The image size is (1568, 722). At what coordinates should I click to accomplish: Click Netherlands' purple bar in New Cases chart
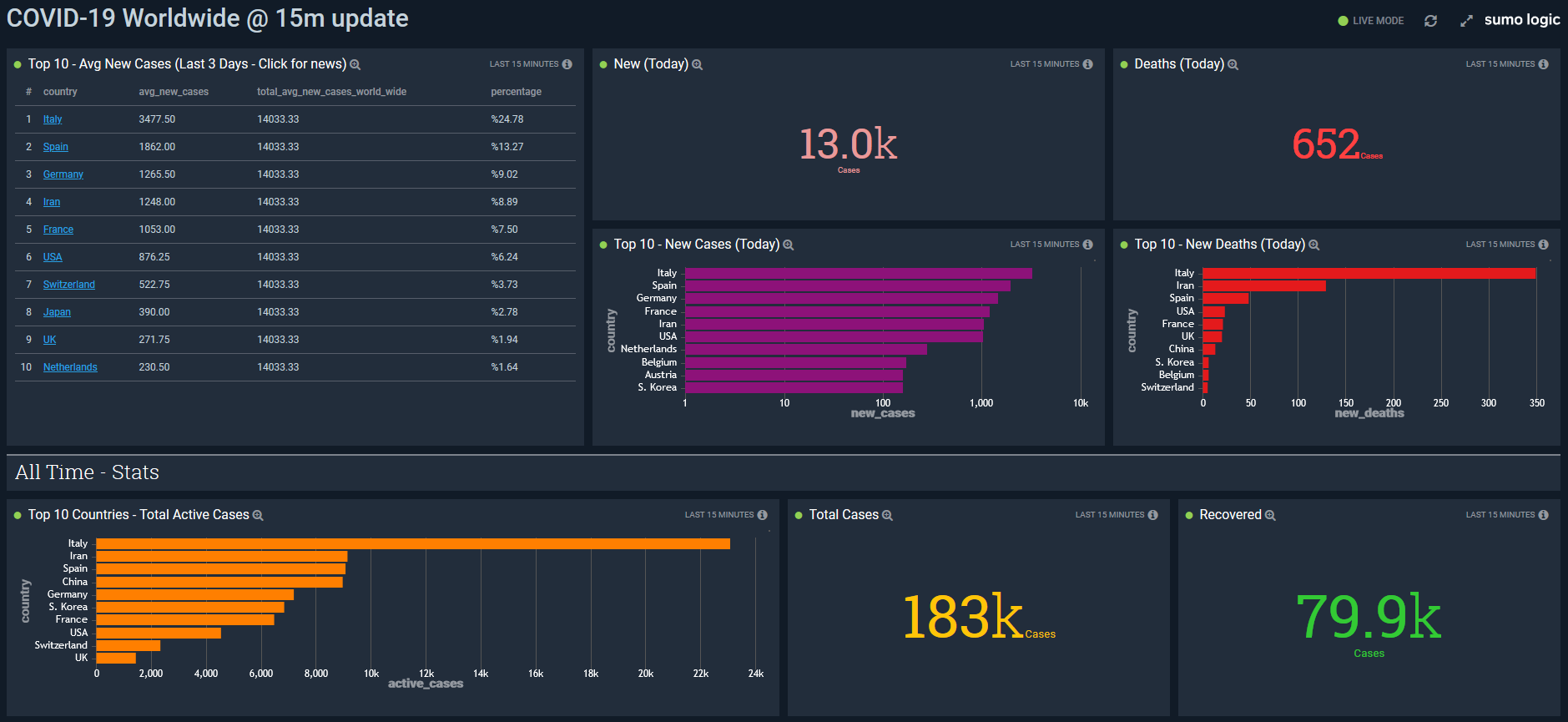tap(806, 349)
